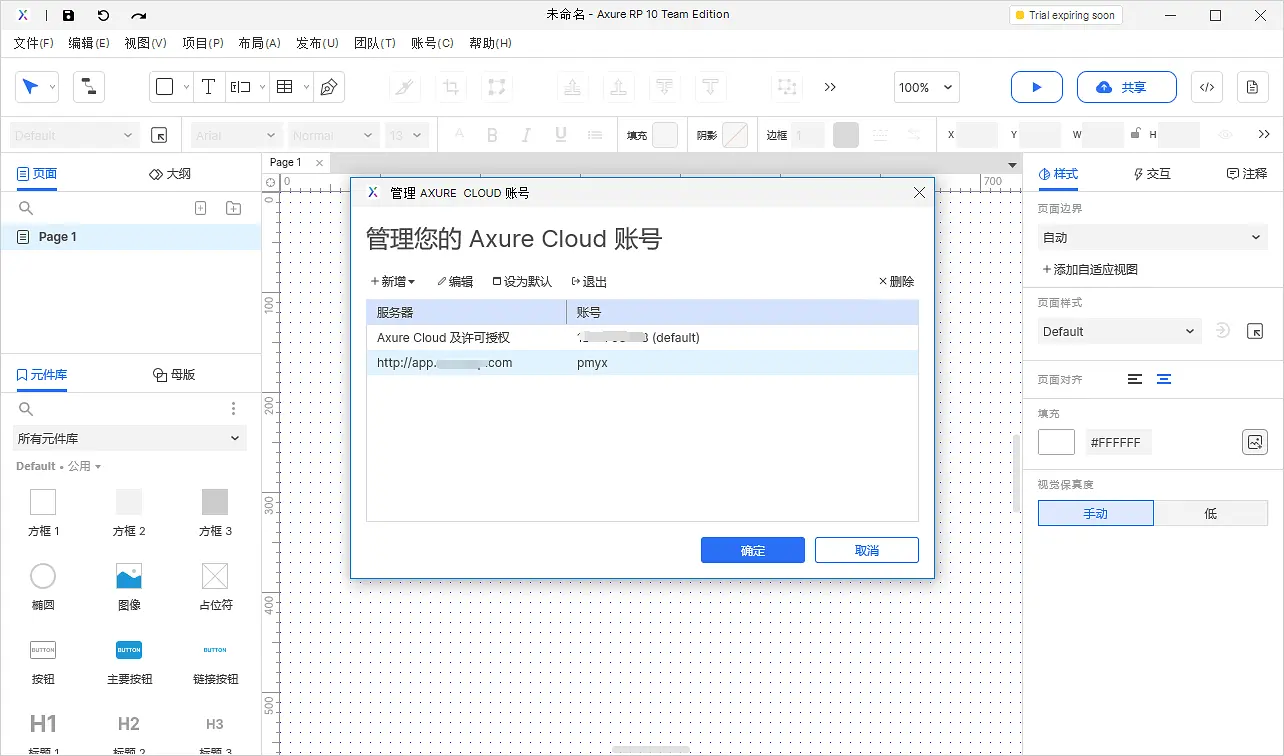Switch visual protection to 低

click(x=1210, y=512)
